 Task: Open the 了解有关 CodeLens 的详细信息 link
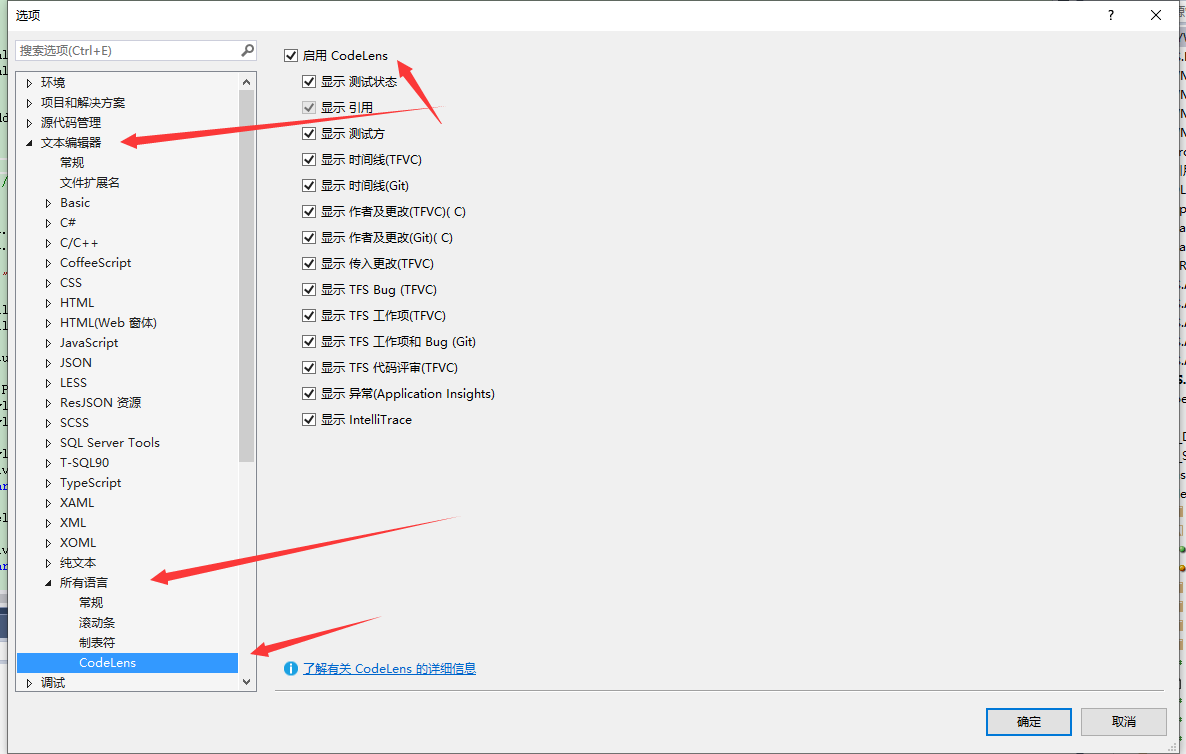[x=390, y=669]
